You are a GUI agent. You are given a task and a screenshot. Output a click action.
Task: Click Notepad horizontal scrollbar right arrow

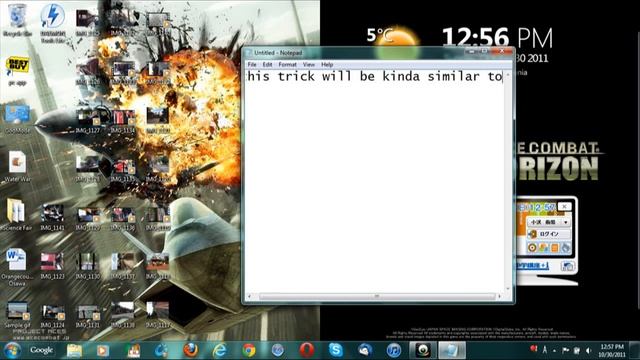pyautogui.click(x=499, y=296)
